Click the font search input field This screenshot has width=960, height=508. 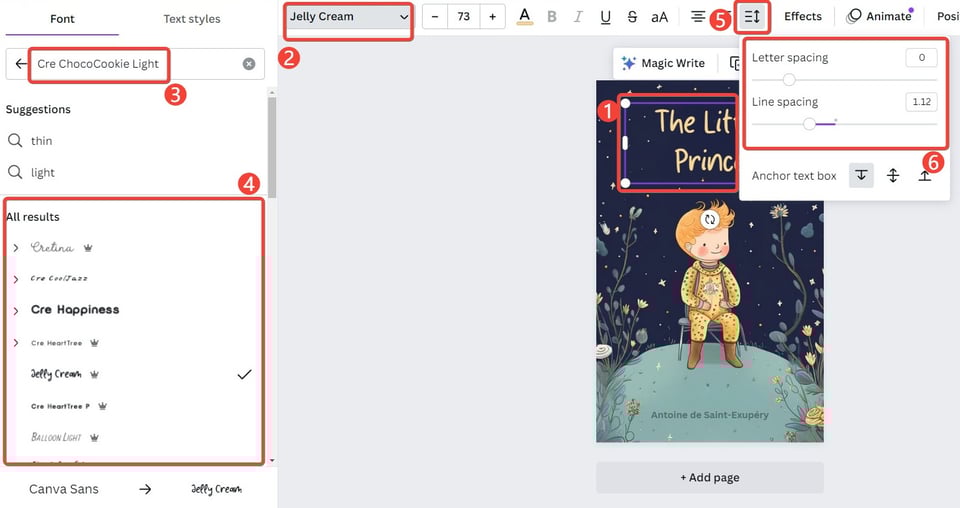pyautogui.click(x=135, y=64)
